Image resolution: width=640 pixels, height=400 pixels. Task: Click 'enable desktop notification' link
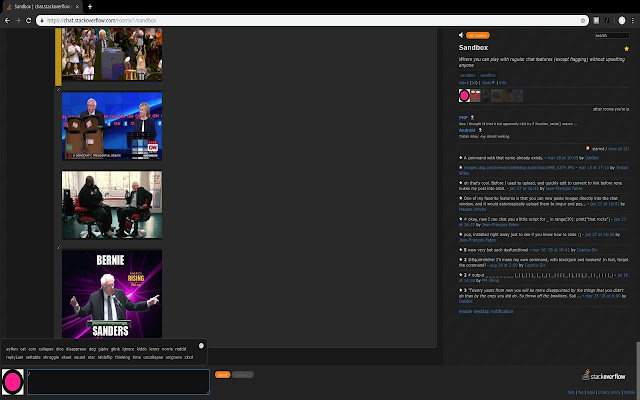coord(486,311)
